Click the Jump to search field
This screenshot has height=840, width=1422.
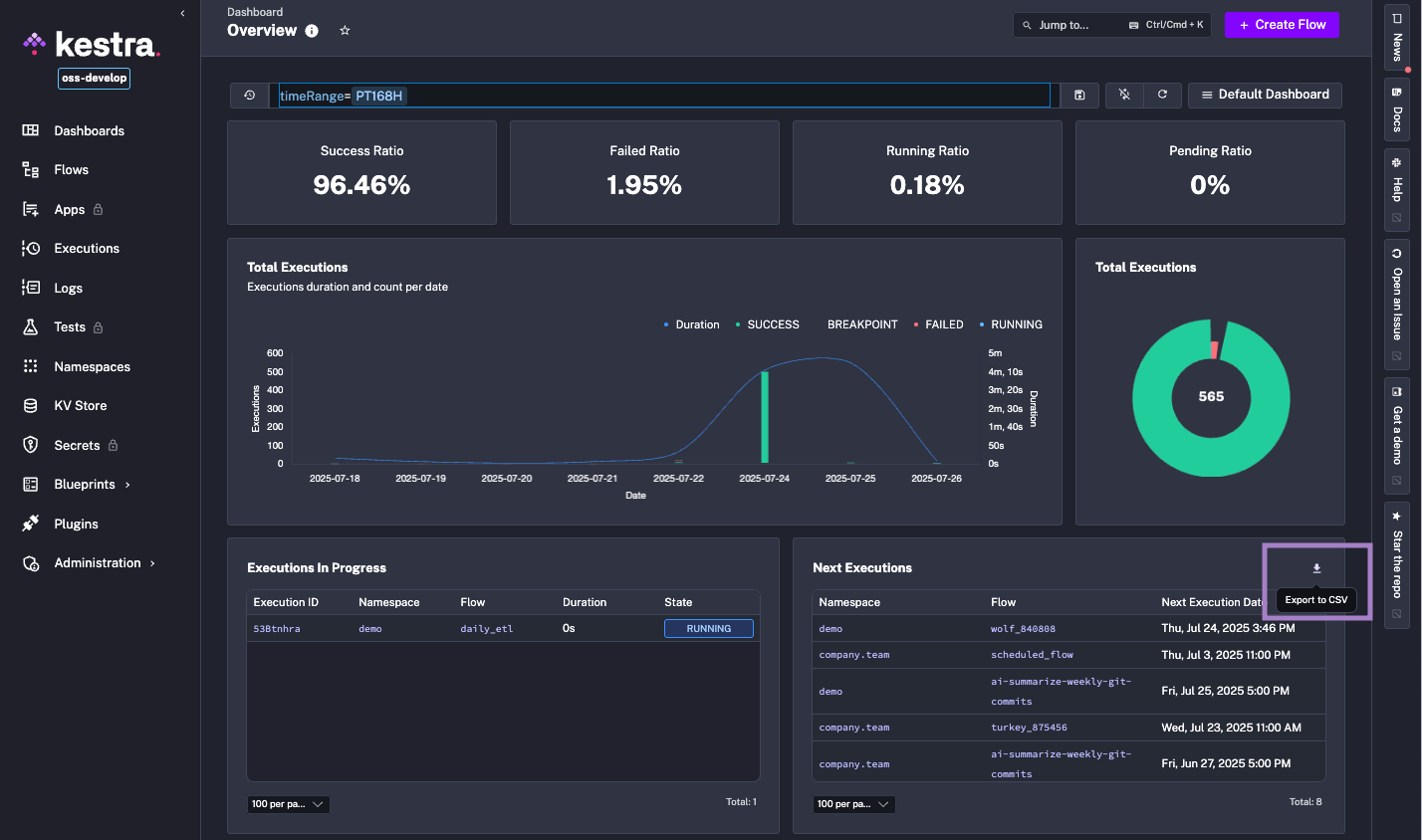[x=1070, y=25]
